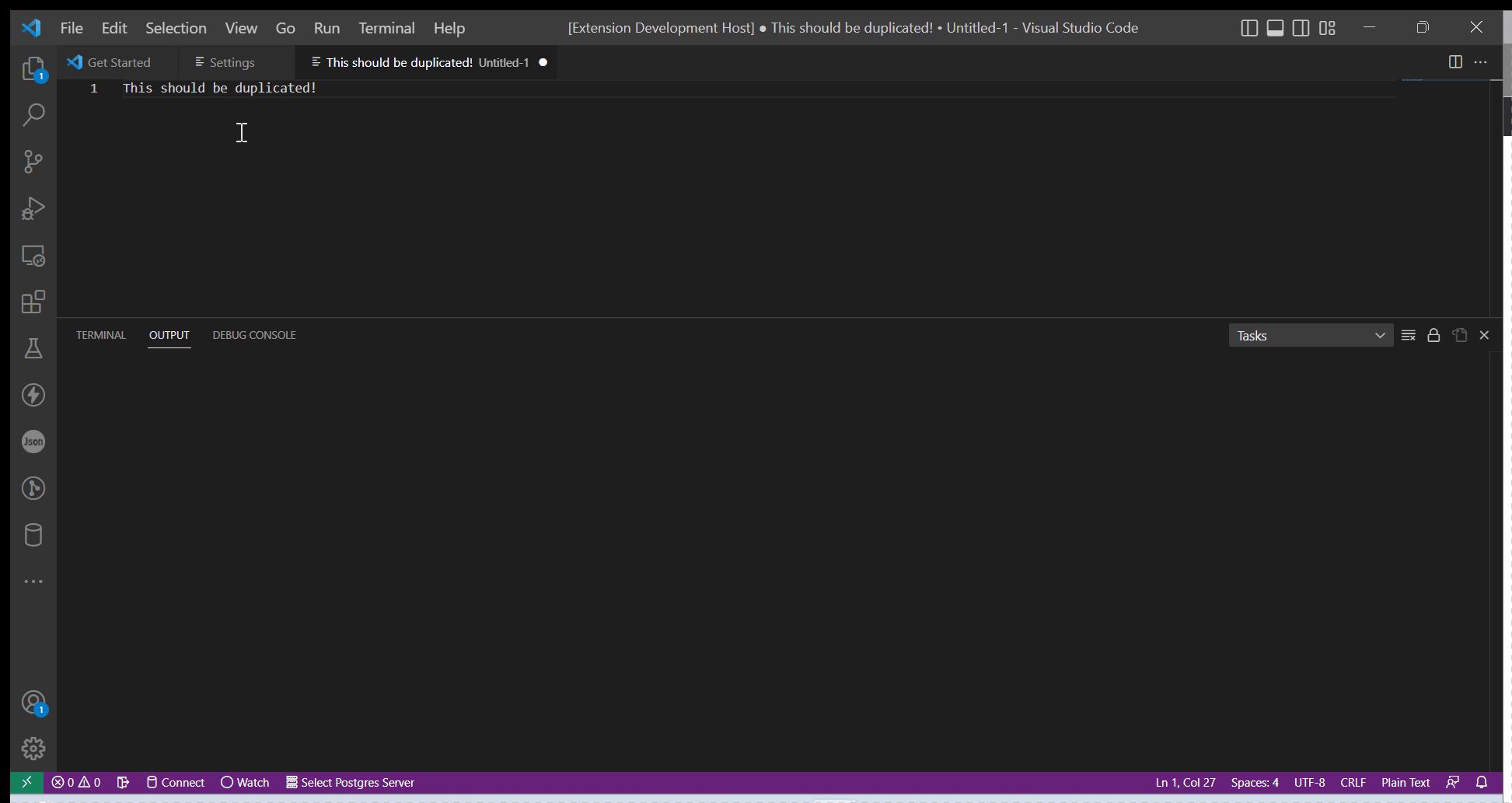
Task: Open the Thunder Client sidebar icon
Action: (x=33, y=394)
